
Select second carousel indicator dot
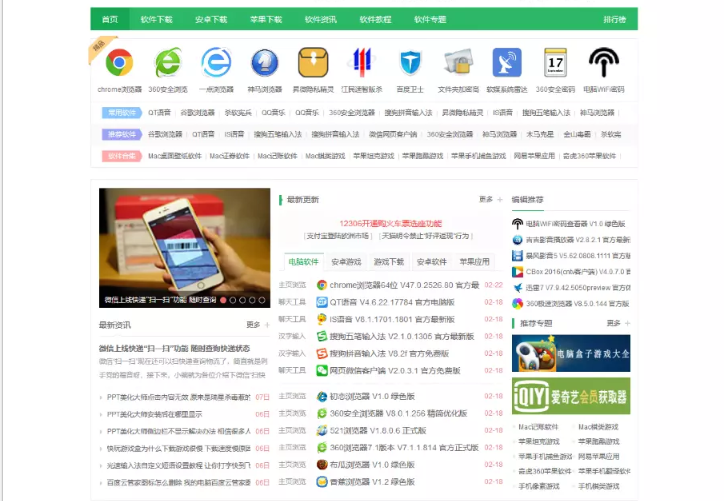pyautogui.click(x=233, y=300)
